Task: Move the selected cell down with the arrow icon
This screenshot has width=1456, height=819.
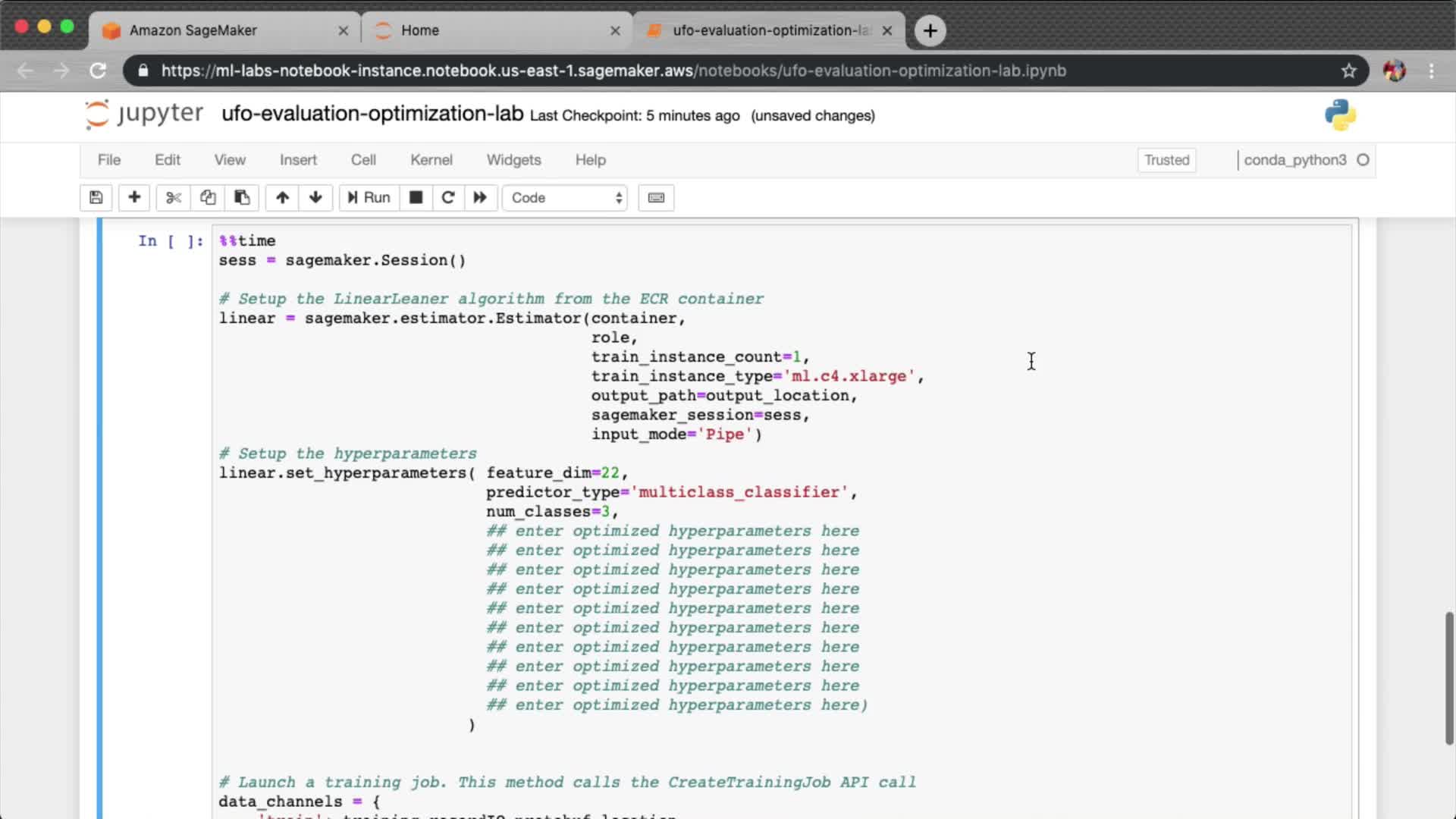Action: [x=315, y=198]
